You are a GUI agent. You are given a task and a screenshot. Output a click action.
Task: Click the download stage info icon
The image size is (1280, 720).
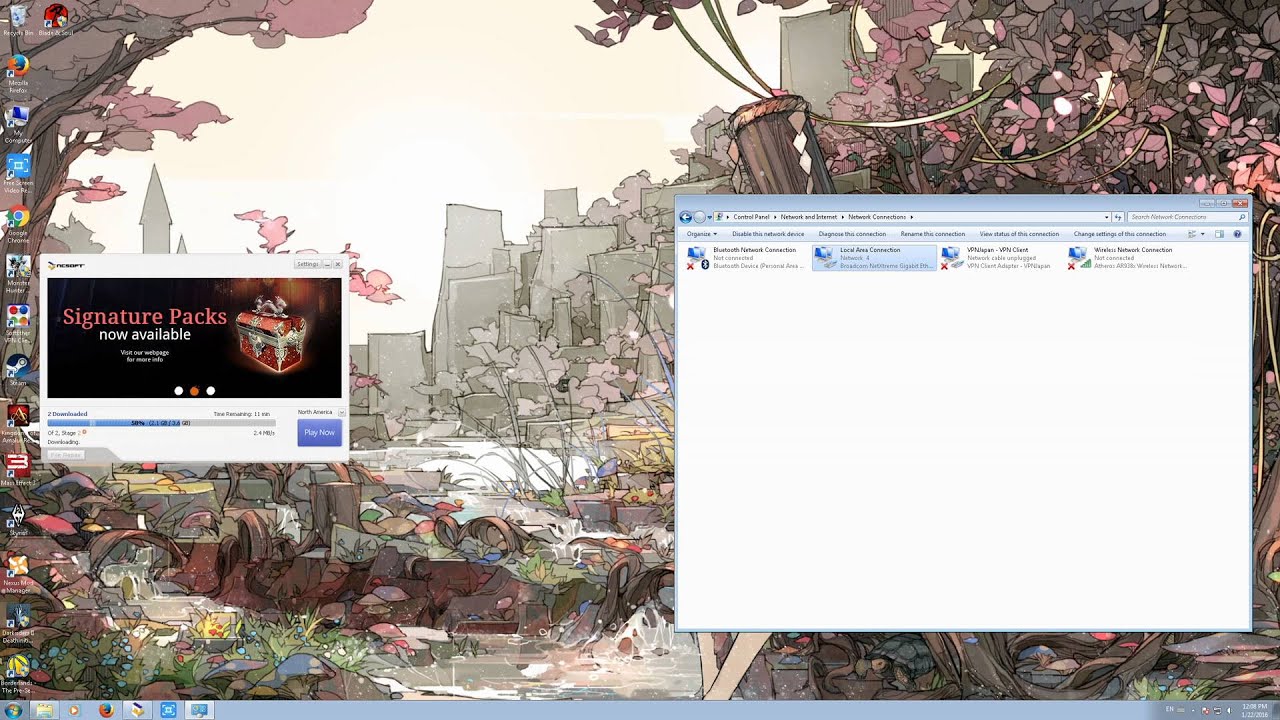[x=84, y=432]
